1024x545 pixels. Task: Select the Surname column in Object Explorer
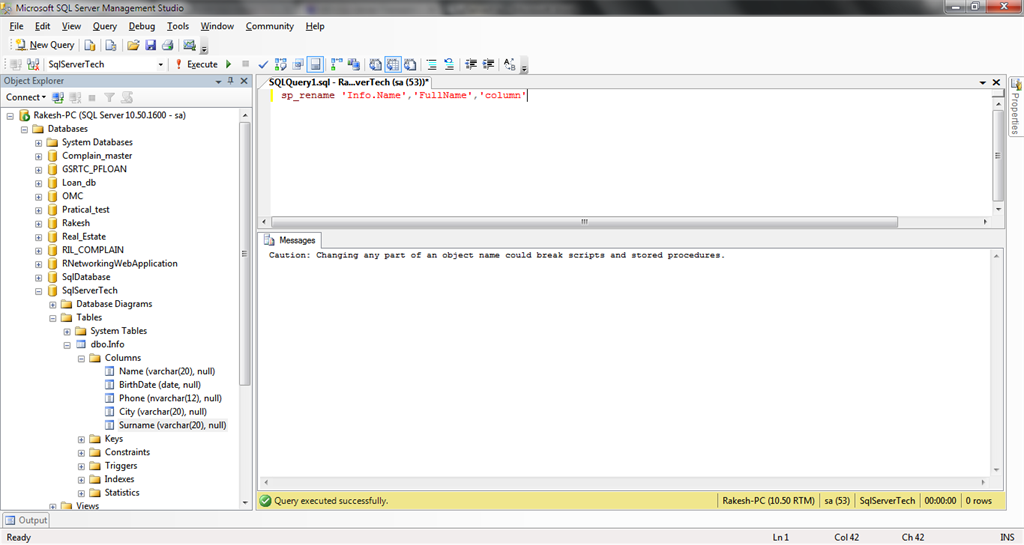172,425
